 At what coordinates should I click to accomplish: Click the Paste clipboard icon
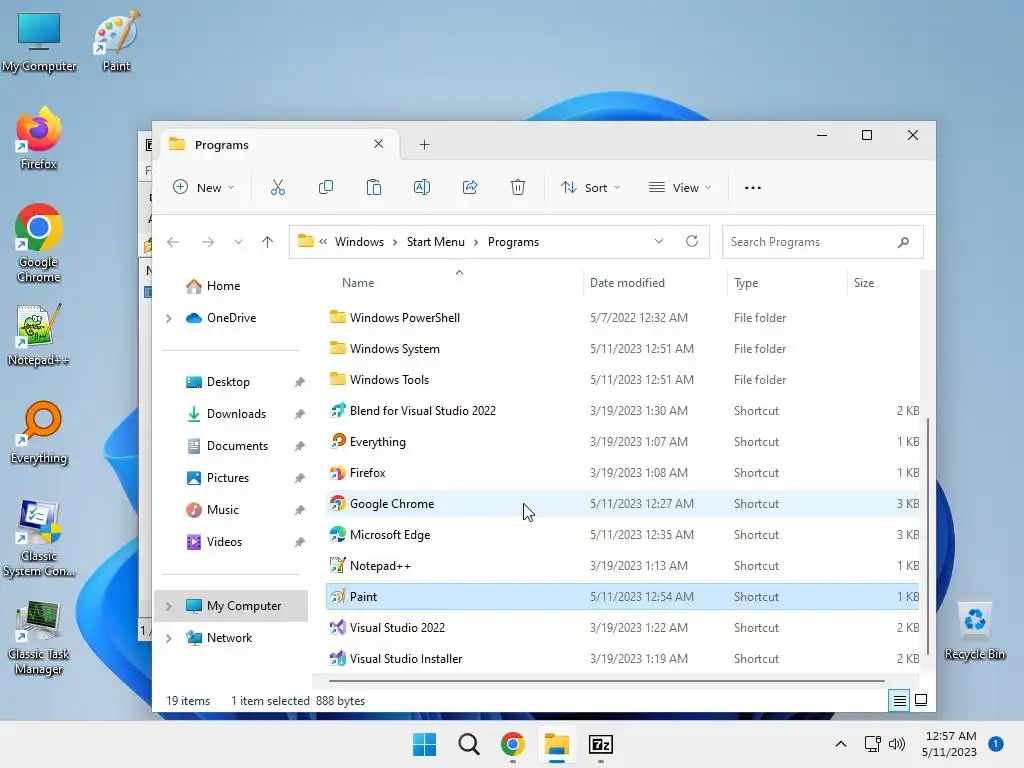(374, 187)
